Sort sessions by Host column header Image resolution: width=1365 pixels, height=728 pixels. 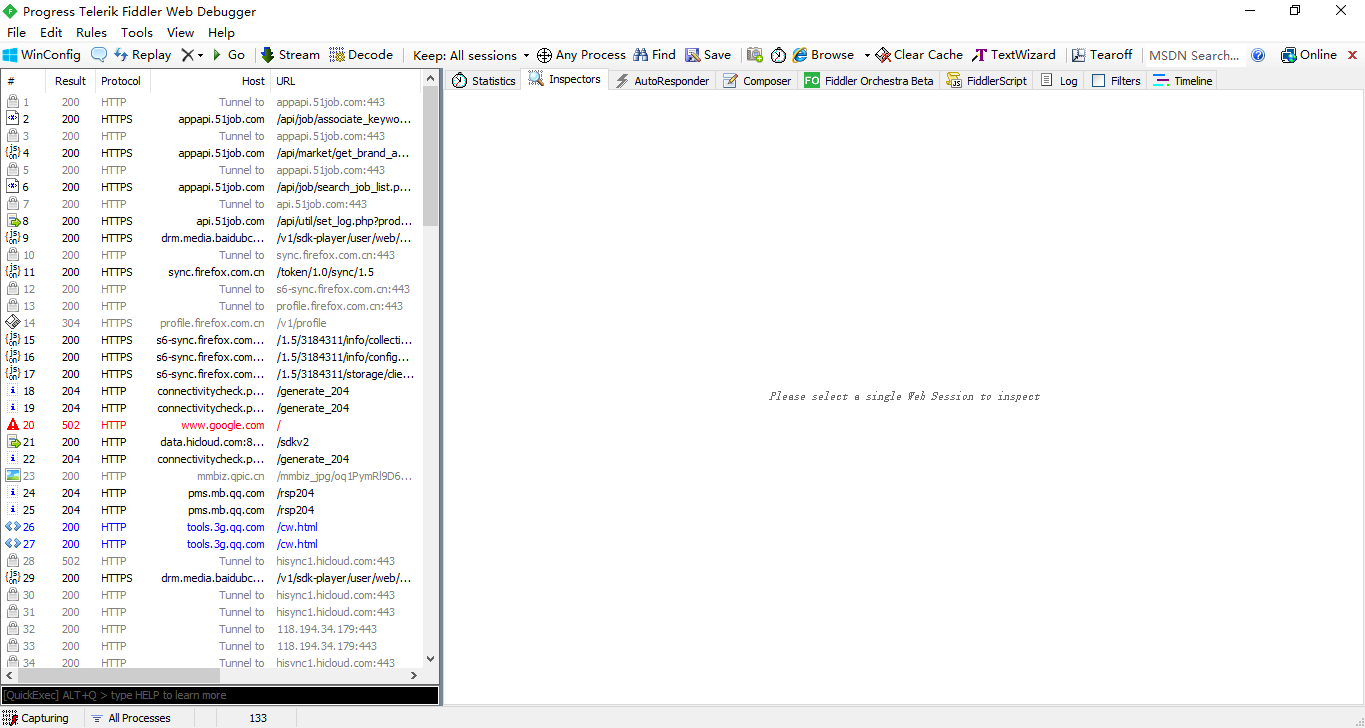210,81
